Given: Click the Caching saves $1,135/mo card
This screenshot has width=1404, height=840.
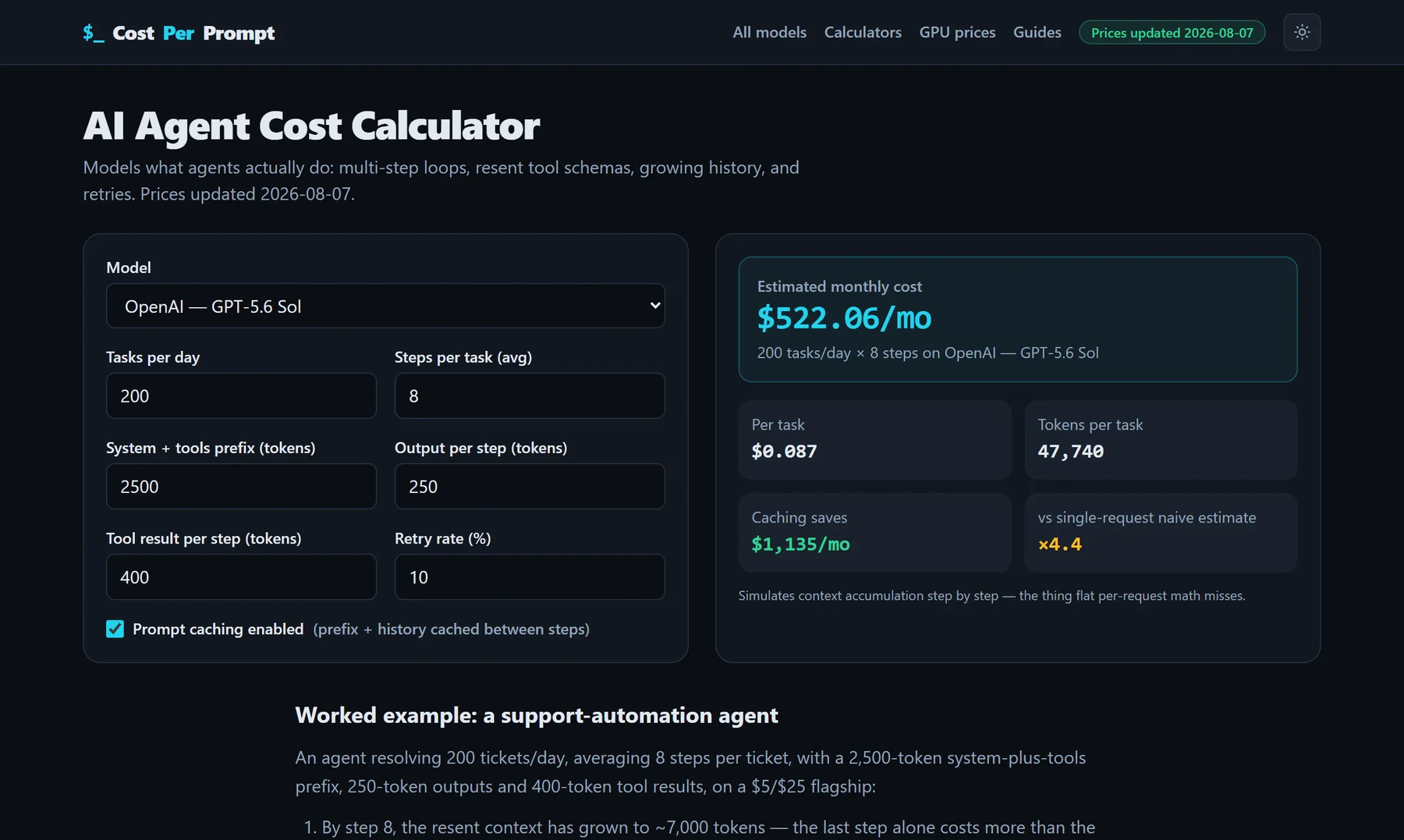Looking at the screenshot, I should [x=874, y=532].
